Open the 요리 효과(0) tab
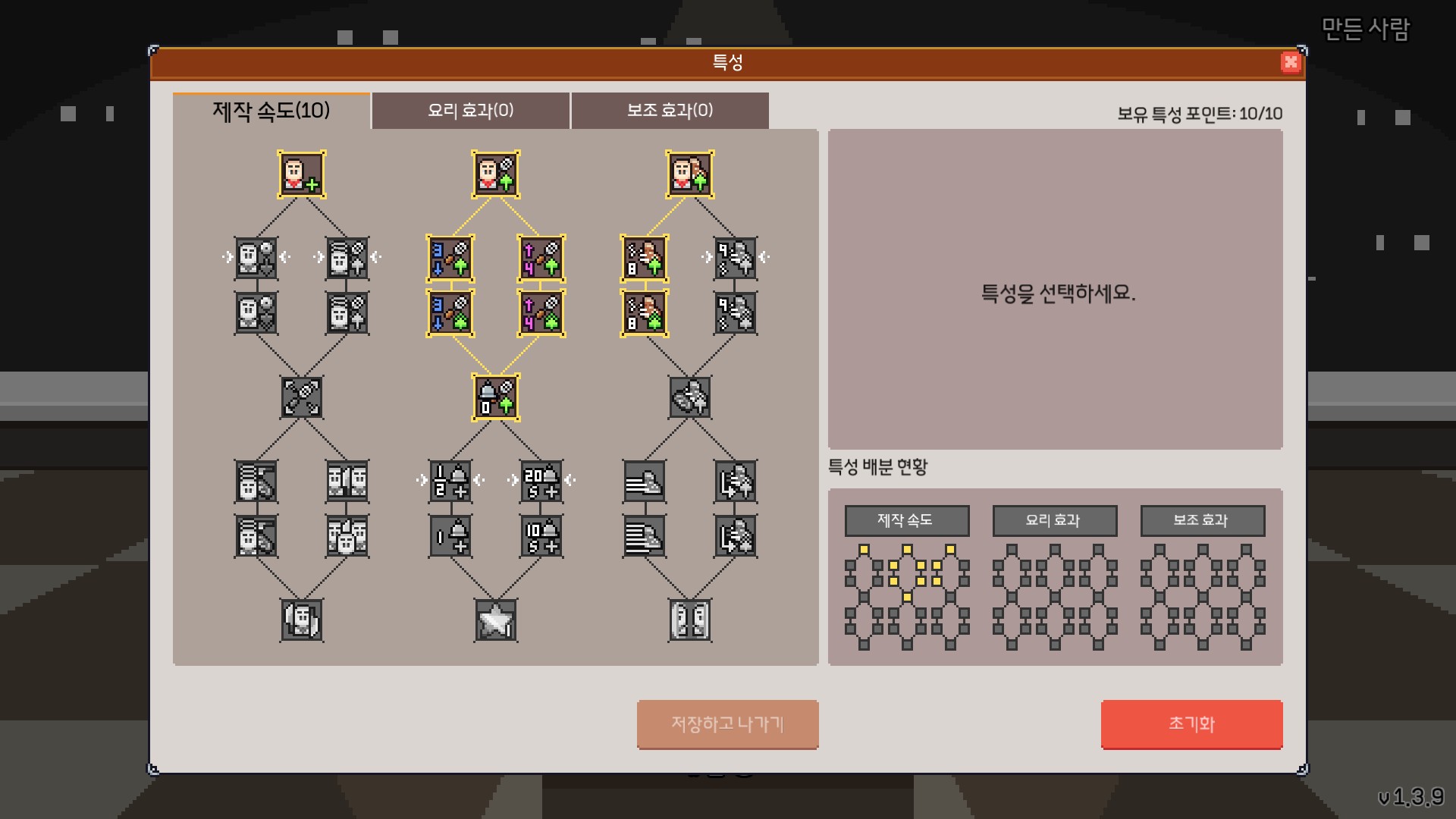The height and width of the screenshot is (819, 1456). point(471,111)
